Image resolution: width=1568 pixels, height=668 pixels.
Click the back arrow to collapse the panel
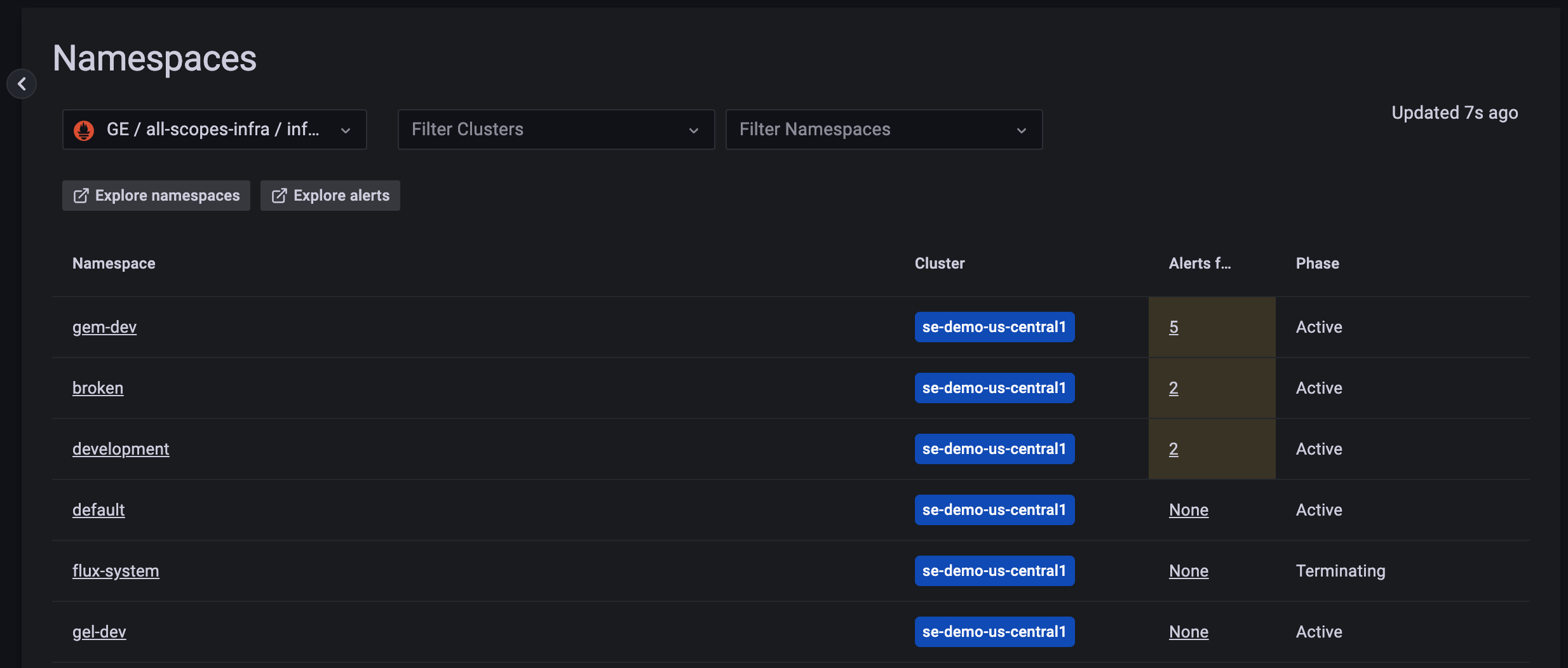pos(23,83)
